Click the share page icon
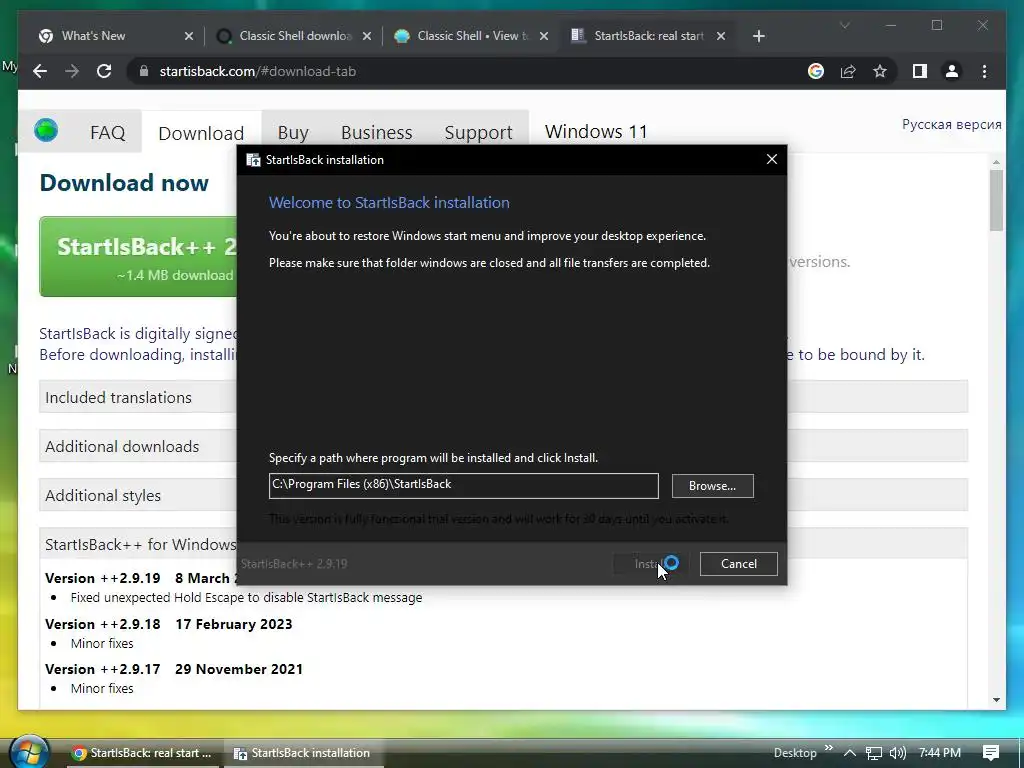Viewport: 1024px width, 768px height. (x=848, y=71)
